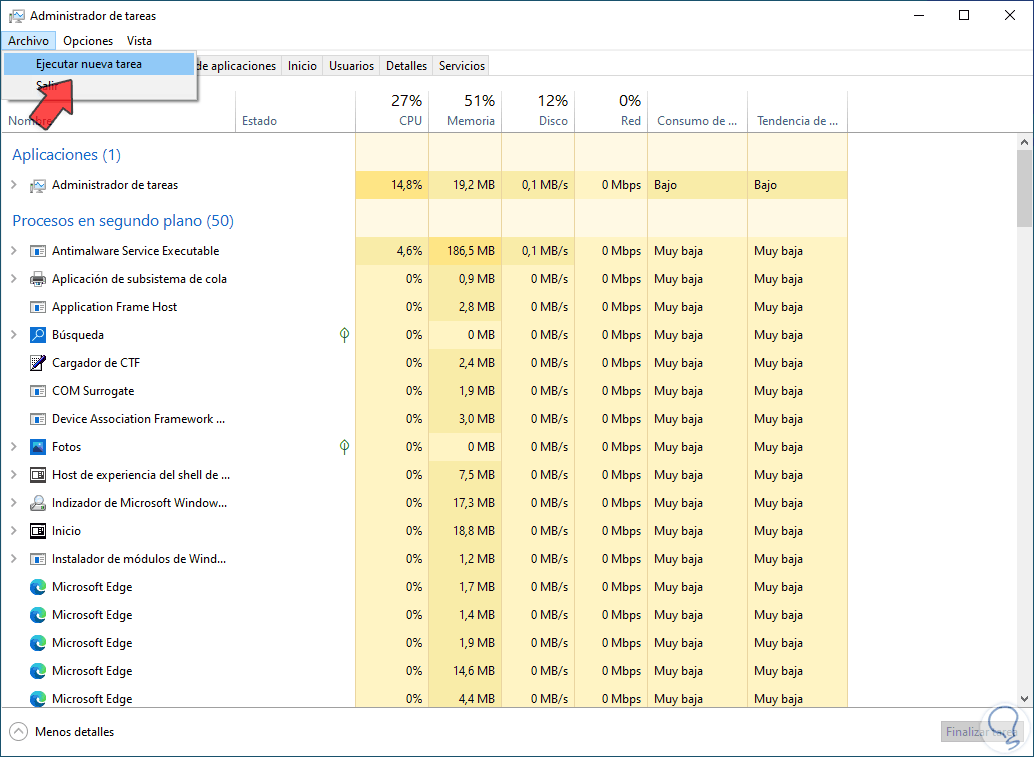The width and height of the screenshot is (1034, 757).
Task: Expand the Inicio process row
Action: [14, 531]
